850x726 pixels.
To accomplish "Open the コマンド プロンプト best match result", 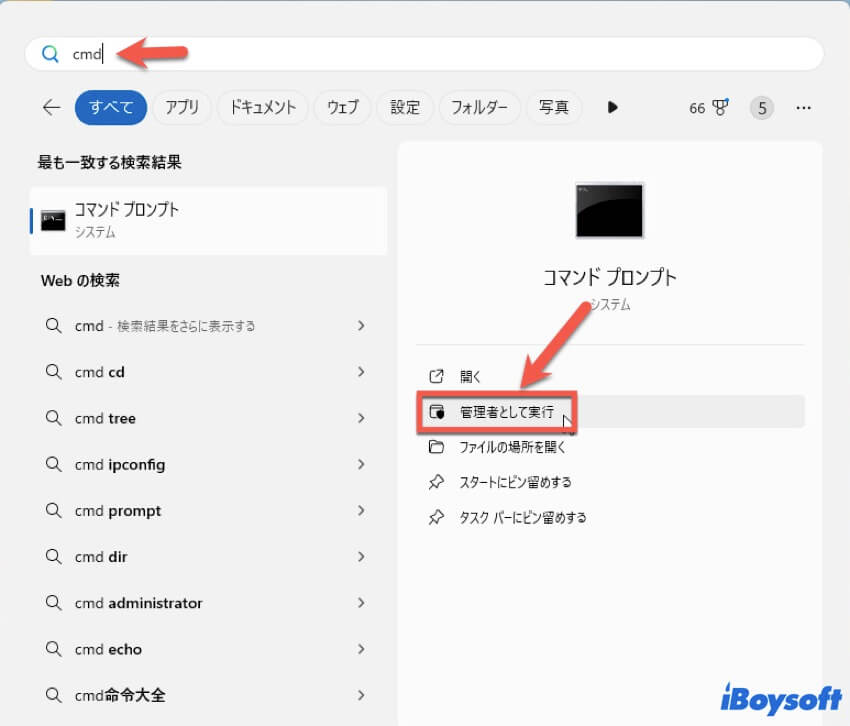I will tap(209, 221).
